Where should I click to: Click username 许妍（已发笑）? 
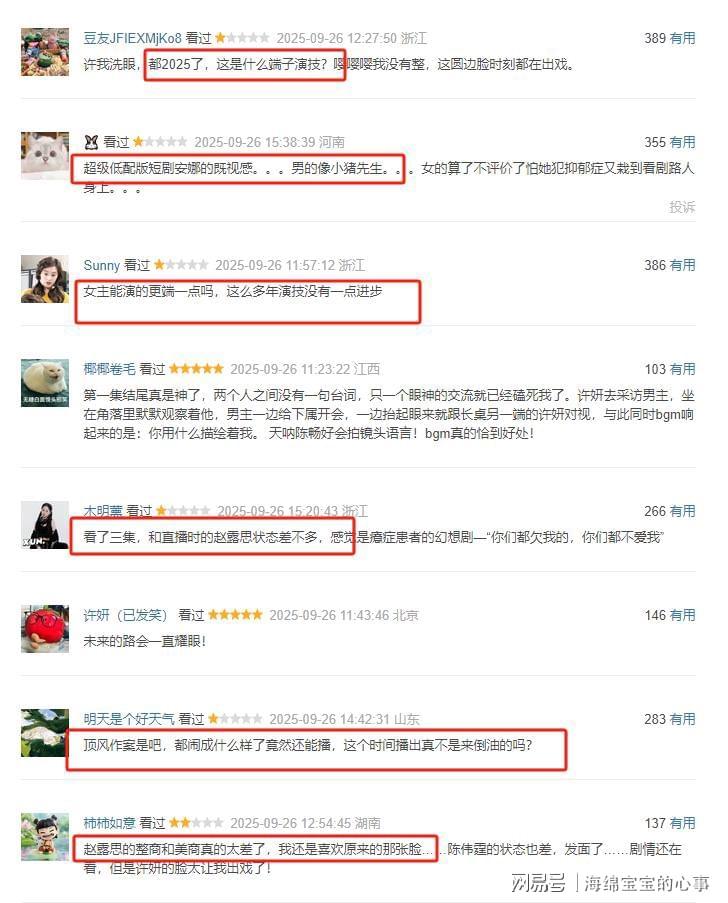tap(126, 615)
